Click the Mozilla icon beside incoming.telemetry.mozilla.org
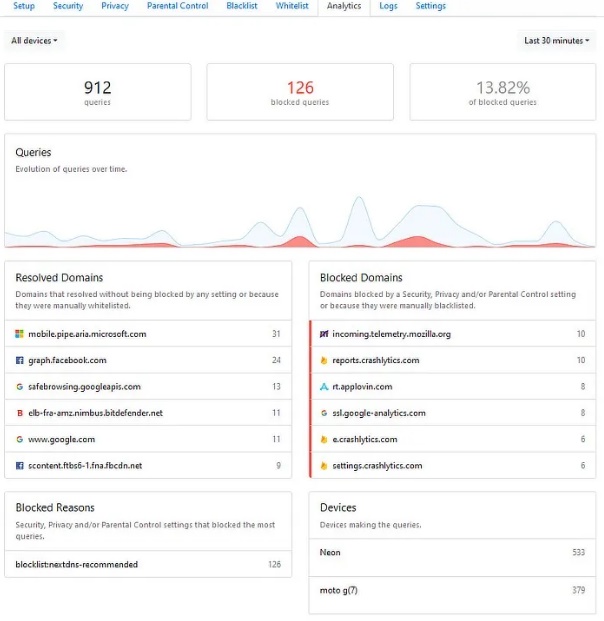This screenshot has height=621, width=604. point(324,334)
